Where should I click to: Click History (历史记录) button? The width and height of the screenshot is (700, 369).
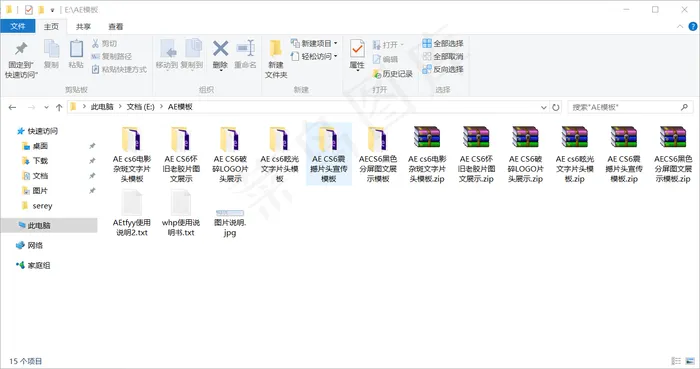pyautogui.click(x=392, y=74)
